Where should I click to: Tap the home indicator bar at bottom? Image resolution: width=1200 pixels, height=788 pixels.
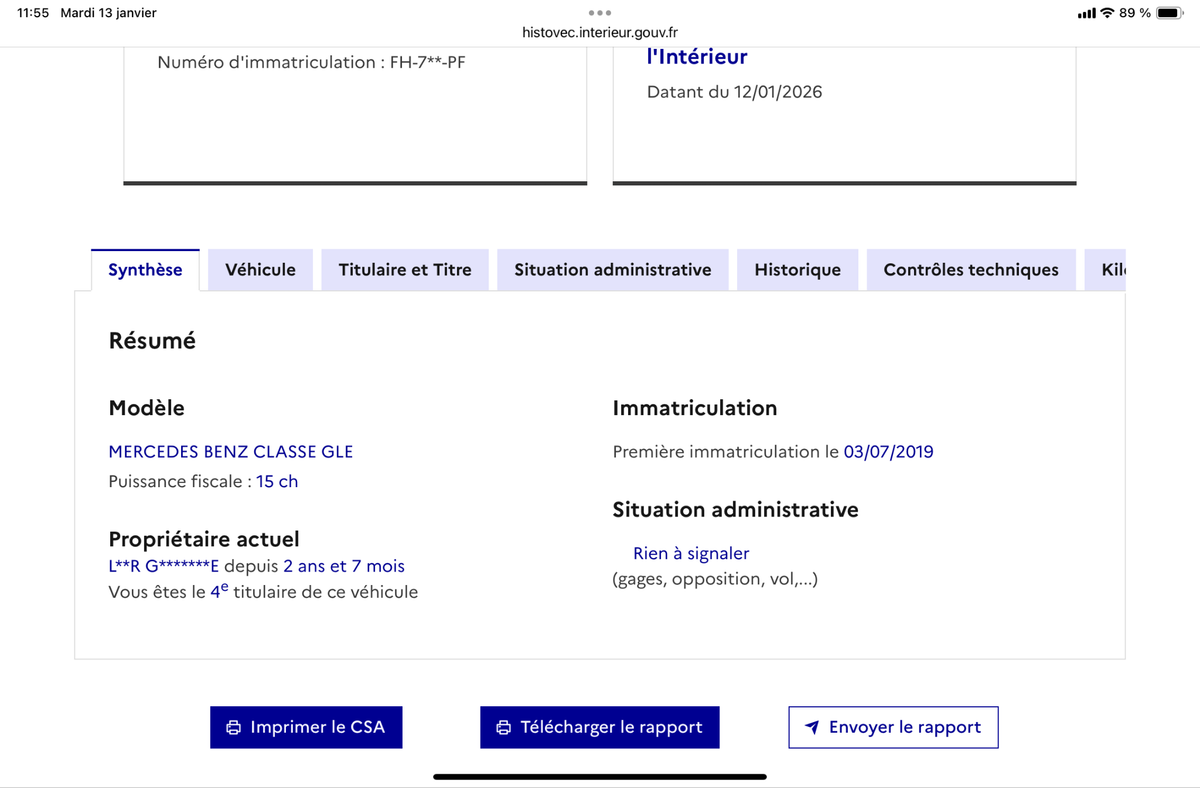[x=600, y=776]
